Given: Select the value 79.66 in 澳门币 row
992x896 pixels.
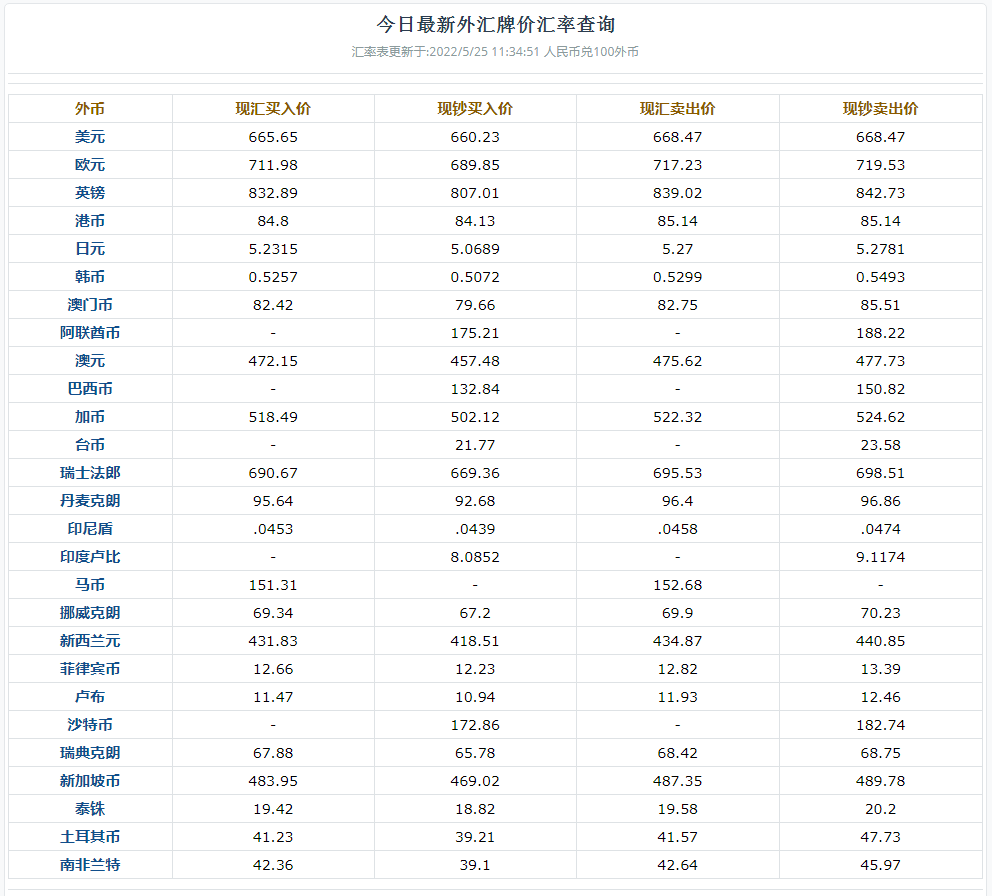Looking at the screenshot, I should coord(475,304).
